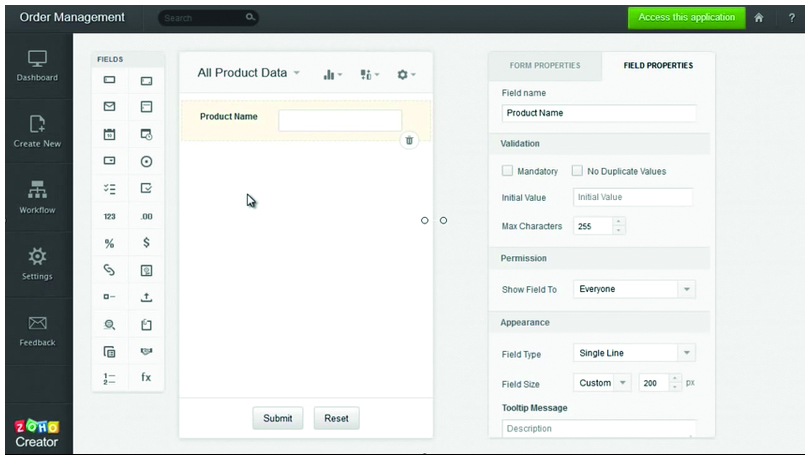Click the Max Characters input
This screenshot has width=811, height=458.
593,226
